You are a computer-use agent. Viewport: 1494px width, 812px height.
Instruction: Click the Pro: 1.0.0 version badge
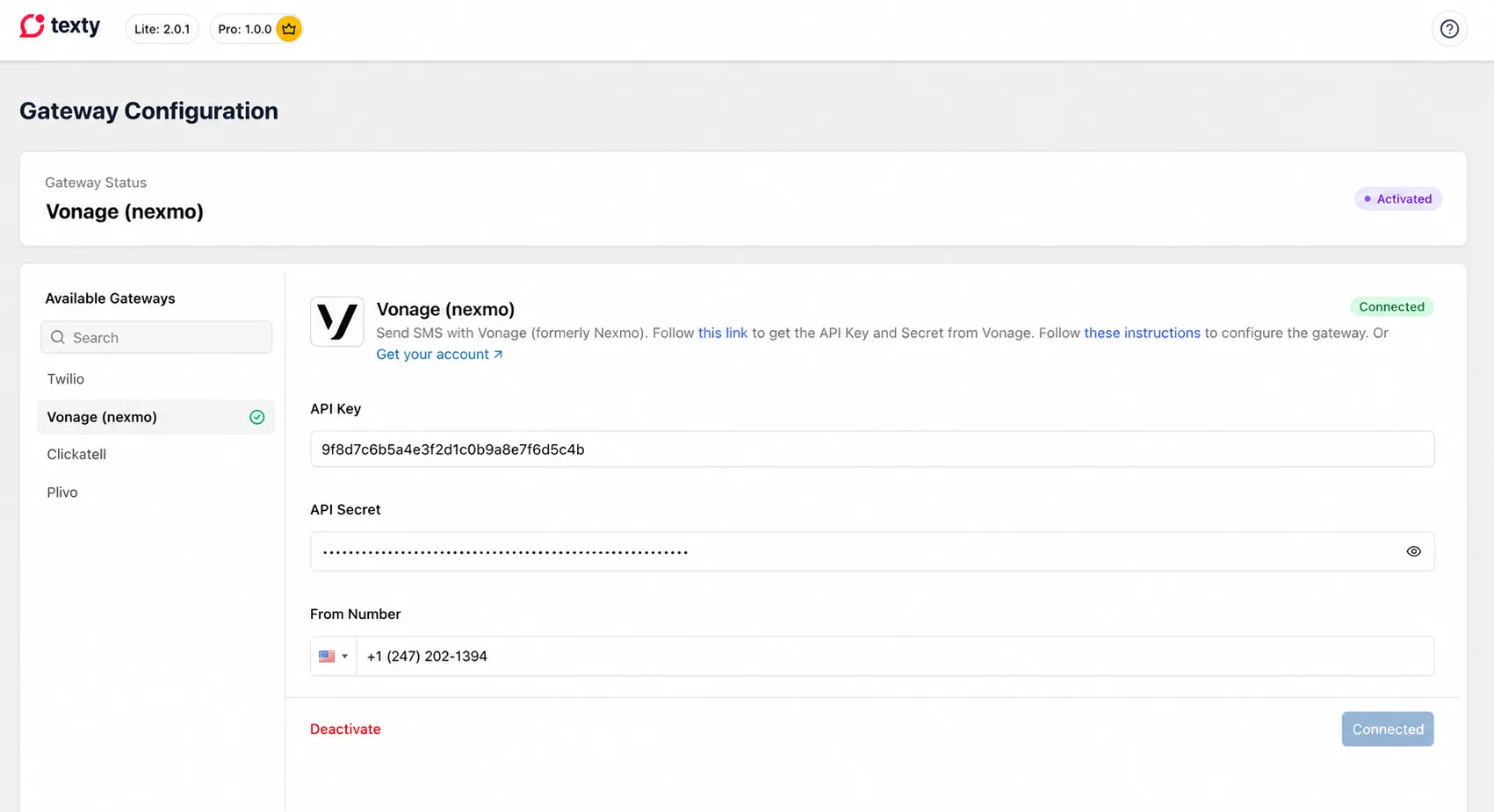coord(256,29)
